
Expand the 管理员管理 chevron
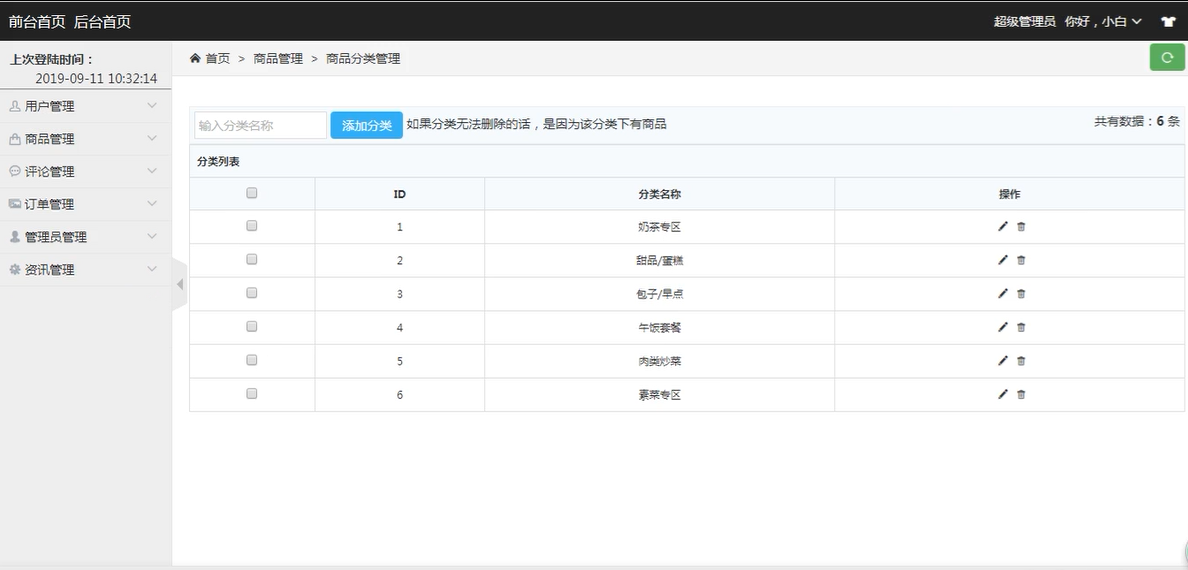(x=152, y=236)
